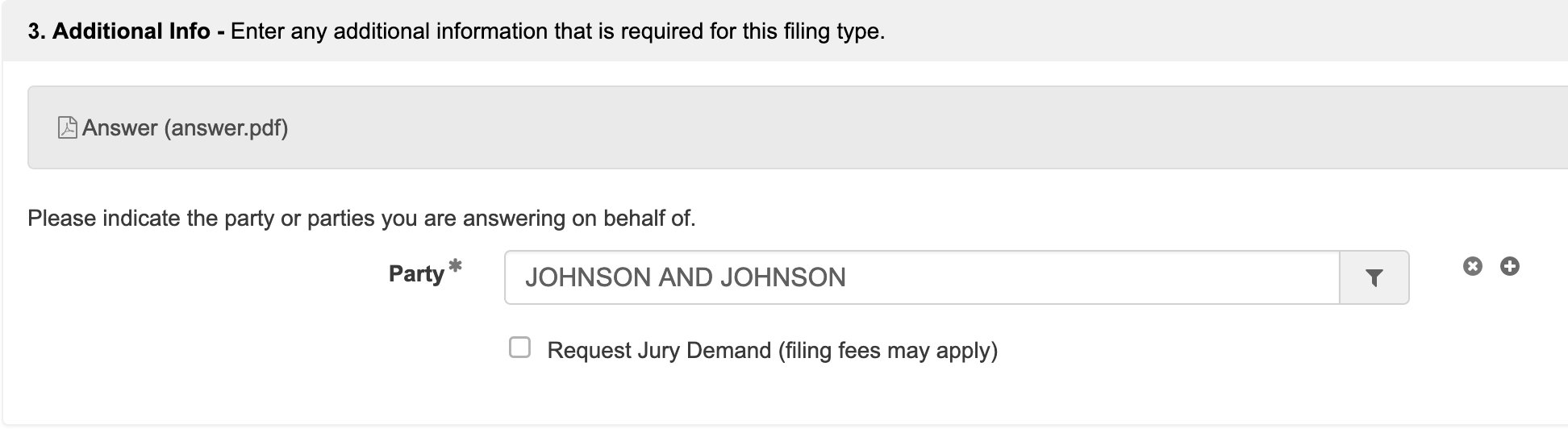Click the PDF document icon beside Answer
Viewport: 1568px width, 429px height.
point(68,127)
